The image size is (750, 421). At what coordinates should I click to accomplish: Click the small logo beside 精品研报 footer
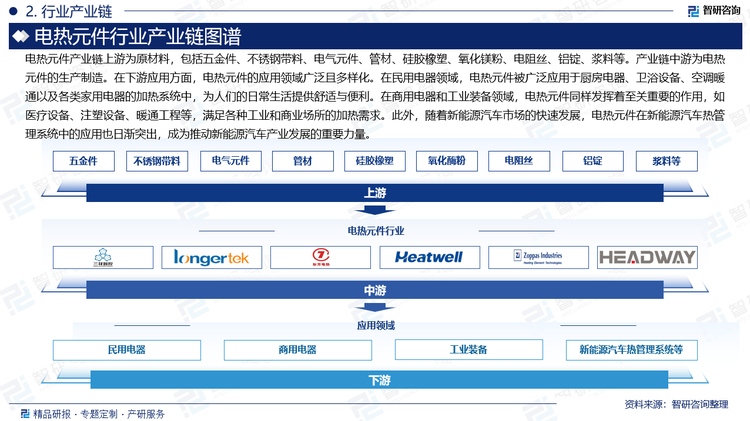(x=25, y=413)
